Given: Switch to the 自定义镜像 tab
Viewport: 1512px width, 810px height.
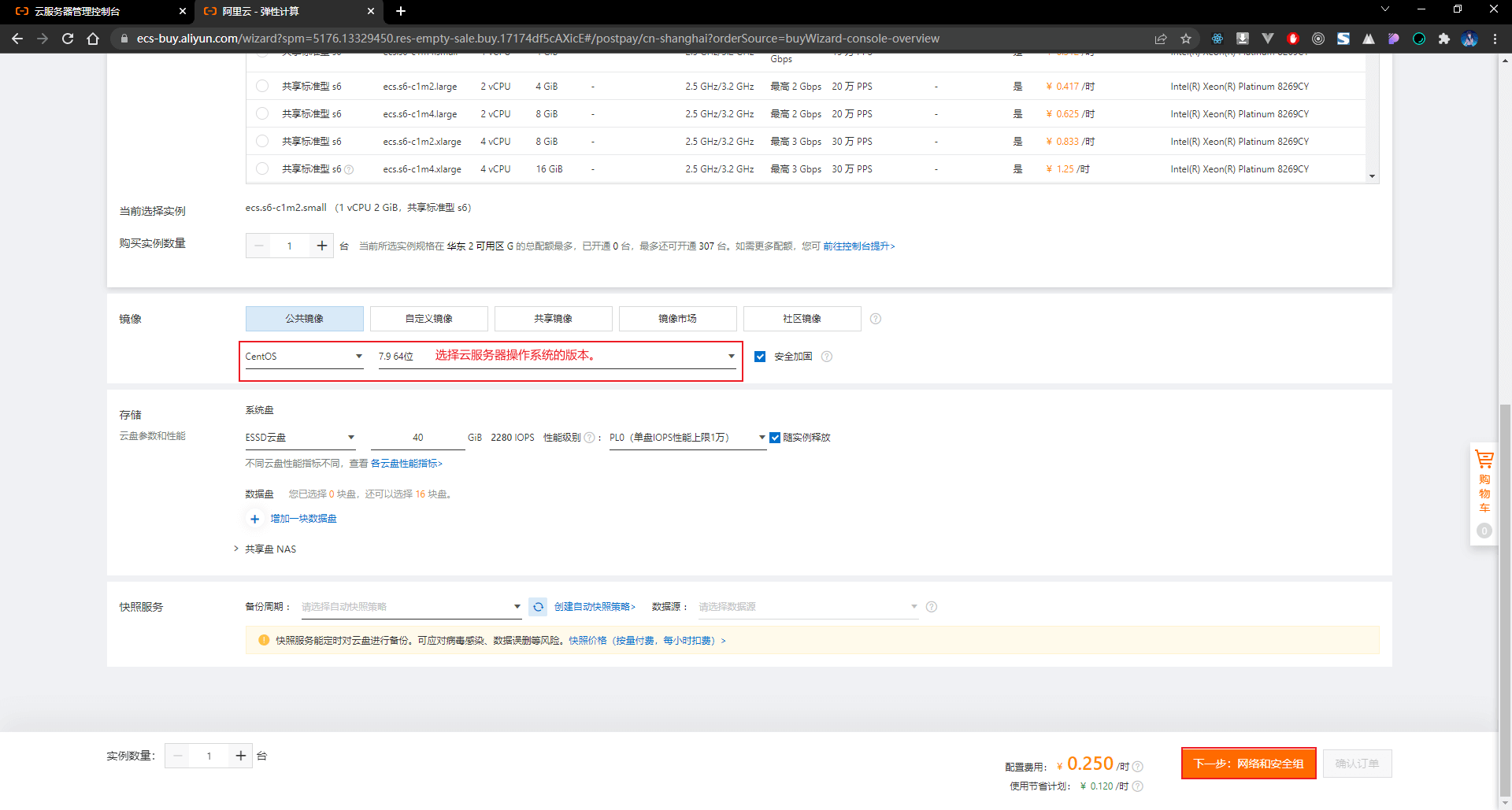Looking at the screenshot, I should 429,319.
